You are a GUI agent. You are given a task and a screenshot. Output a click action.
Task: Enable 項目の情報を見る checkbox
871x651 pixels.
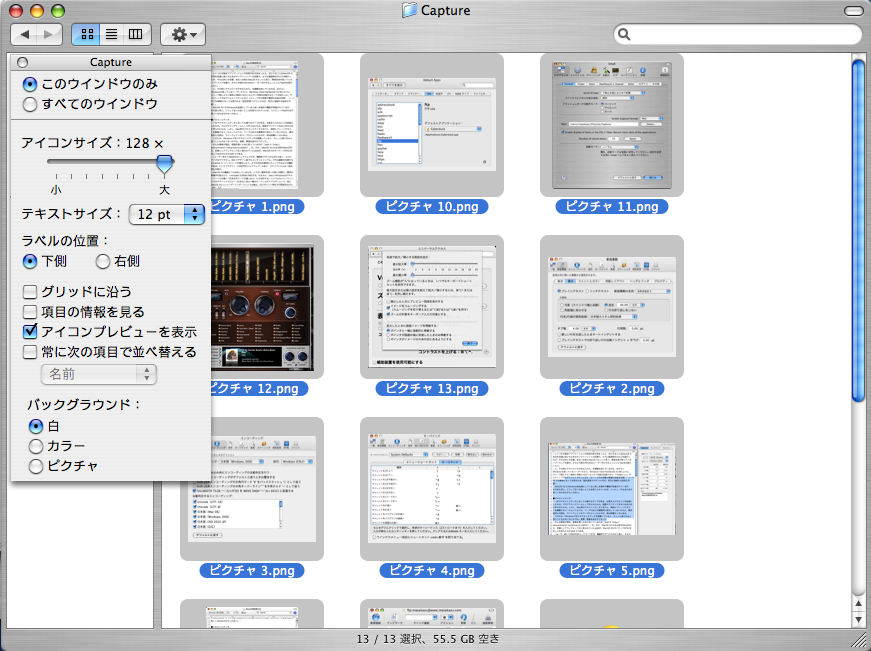30,312
